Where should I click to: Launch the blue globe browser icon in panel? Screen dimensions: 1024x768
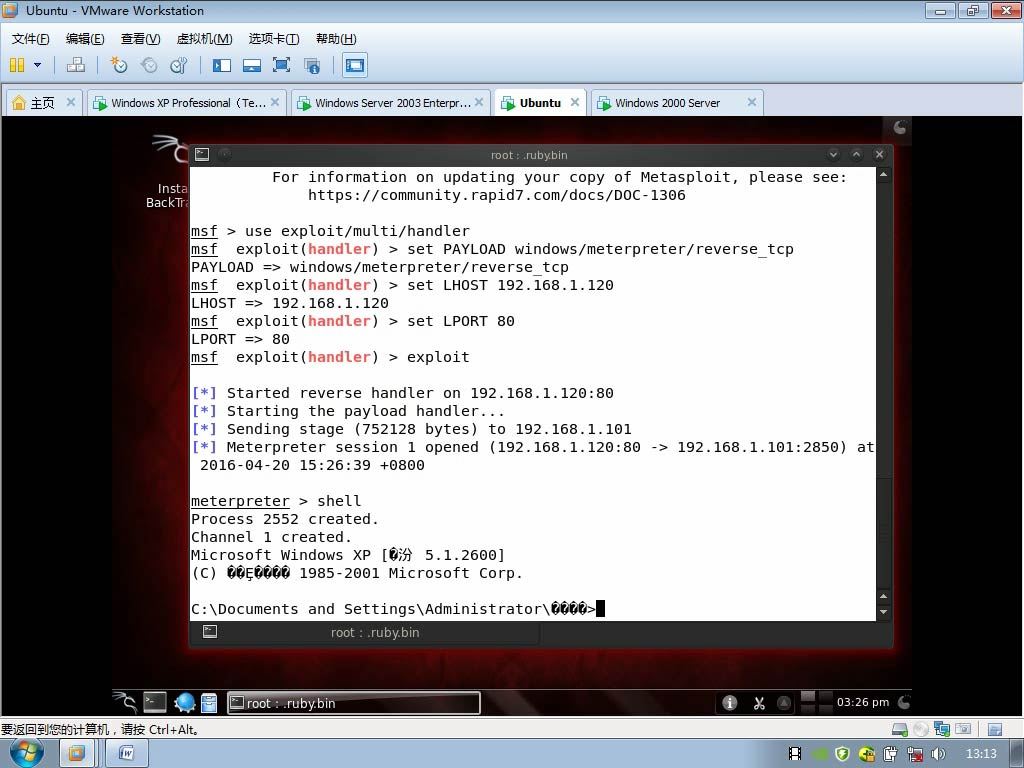[185, 702]
